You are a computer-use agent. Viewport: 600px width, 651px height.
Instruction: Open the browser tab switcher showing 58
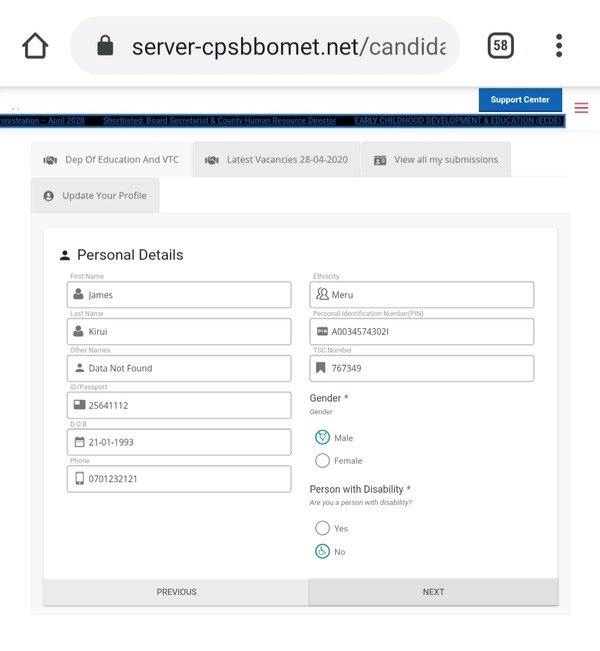coord(501,46)
